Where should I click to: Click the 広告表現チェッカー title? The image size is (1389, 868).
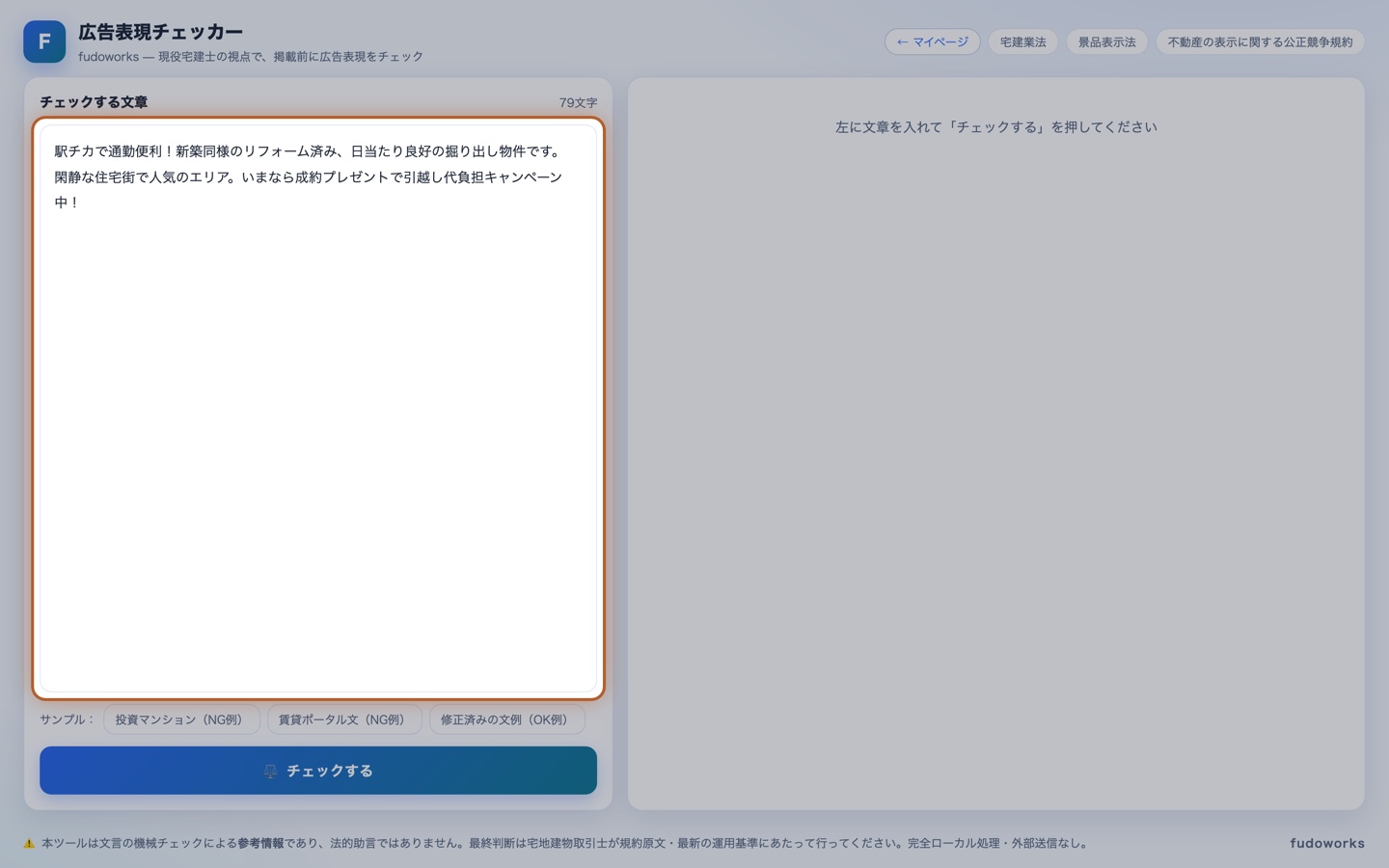tap(160, 32)
